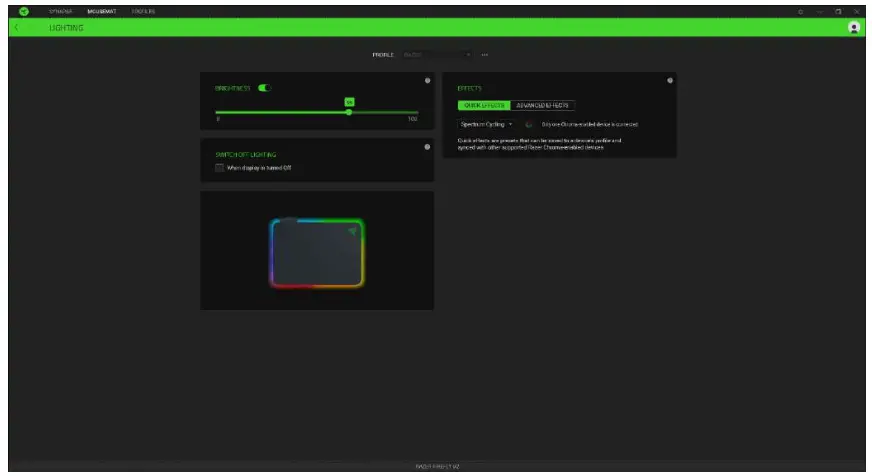Viewport: 872px width, 476px height.
Task: Expand the Profile dropdown
Action: (437, 54)
